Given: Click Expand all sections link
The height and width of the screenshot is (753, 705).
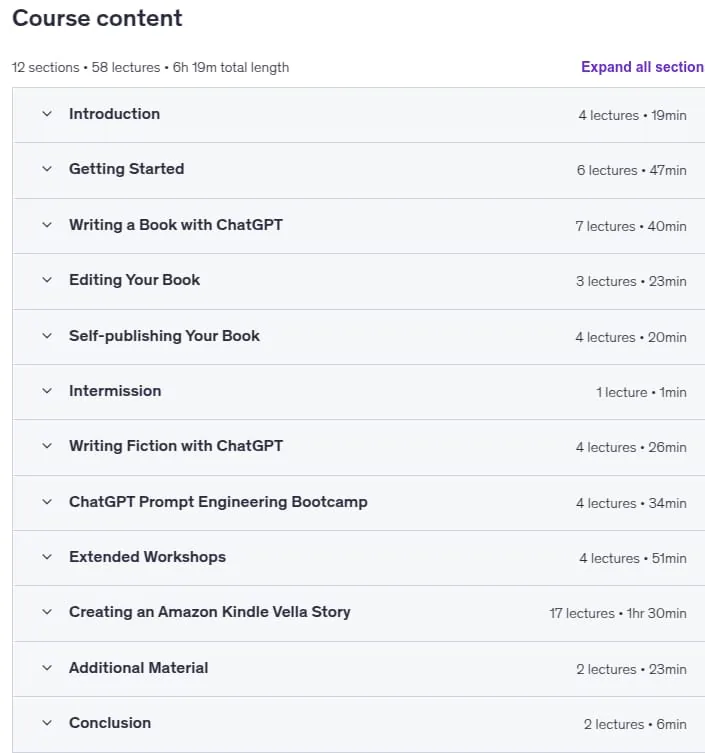Looking at the screenshot, I should (643, 67).
